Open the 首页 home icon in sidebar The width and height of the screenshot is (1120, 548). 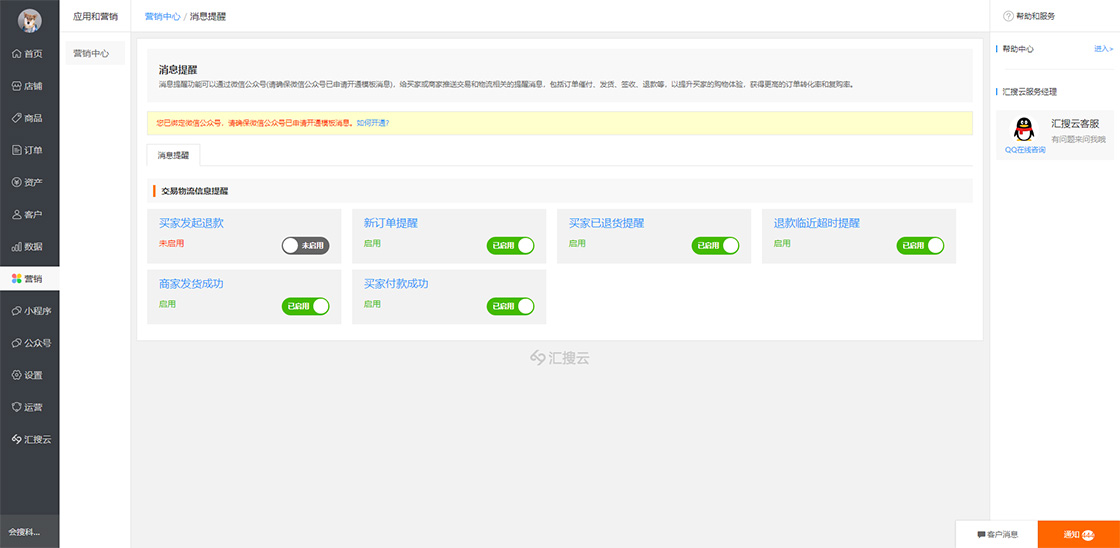coord(17,54)
